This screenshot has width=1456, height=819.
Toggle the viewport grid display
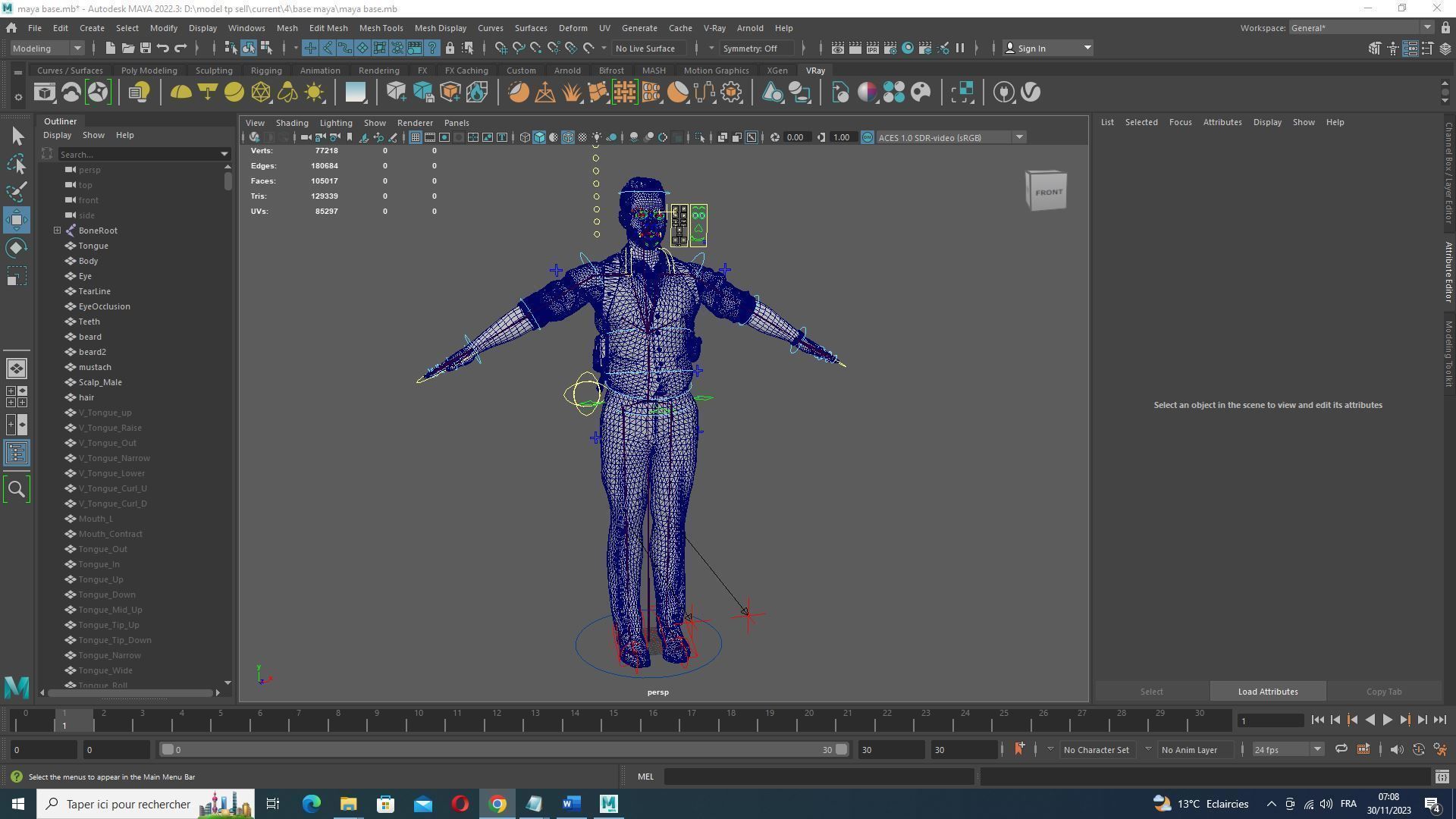(416, 138)
